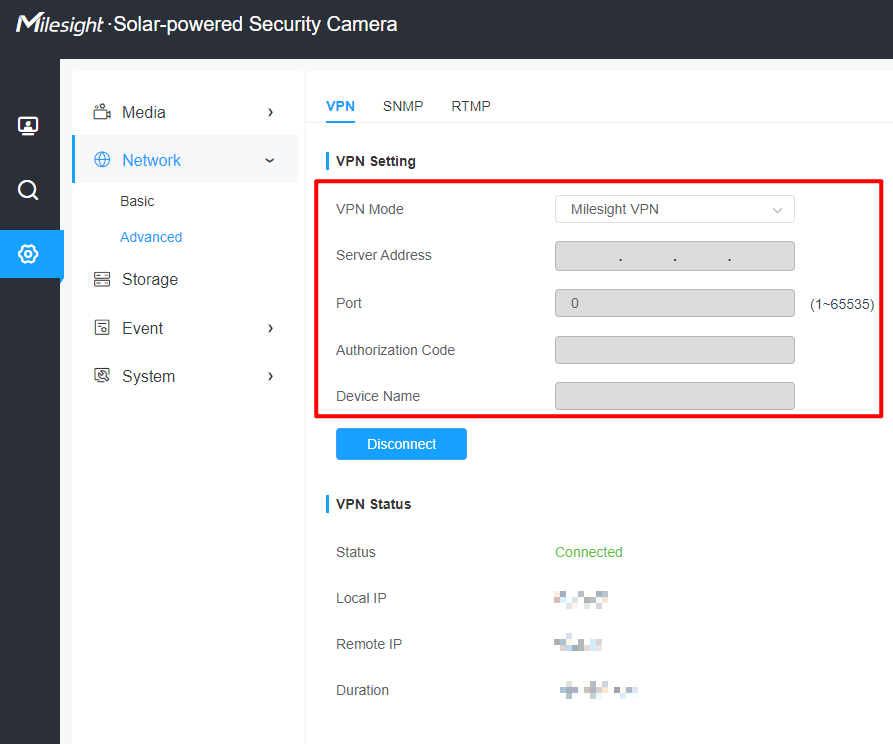The height and width of the screenshot is (744, 893).
Task: Open the live view monitor icon
Action: [28, 125]
